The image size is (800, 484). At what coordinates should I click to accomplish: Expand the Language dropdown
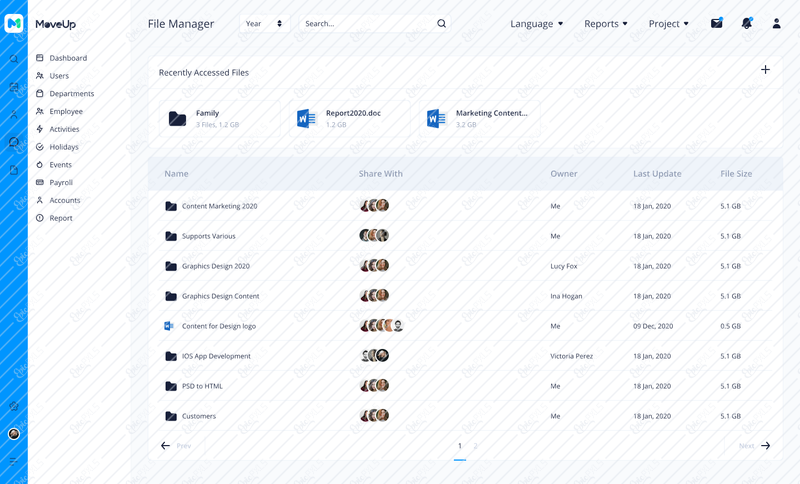(536, 23)
